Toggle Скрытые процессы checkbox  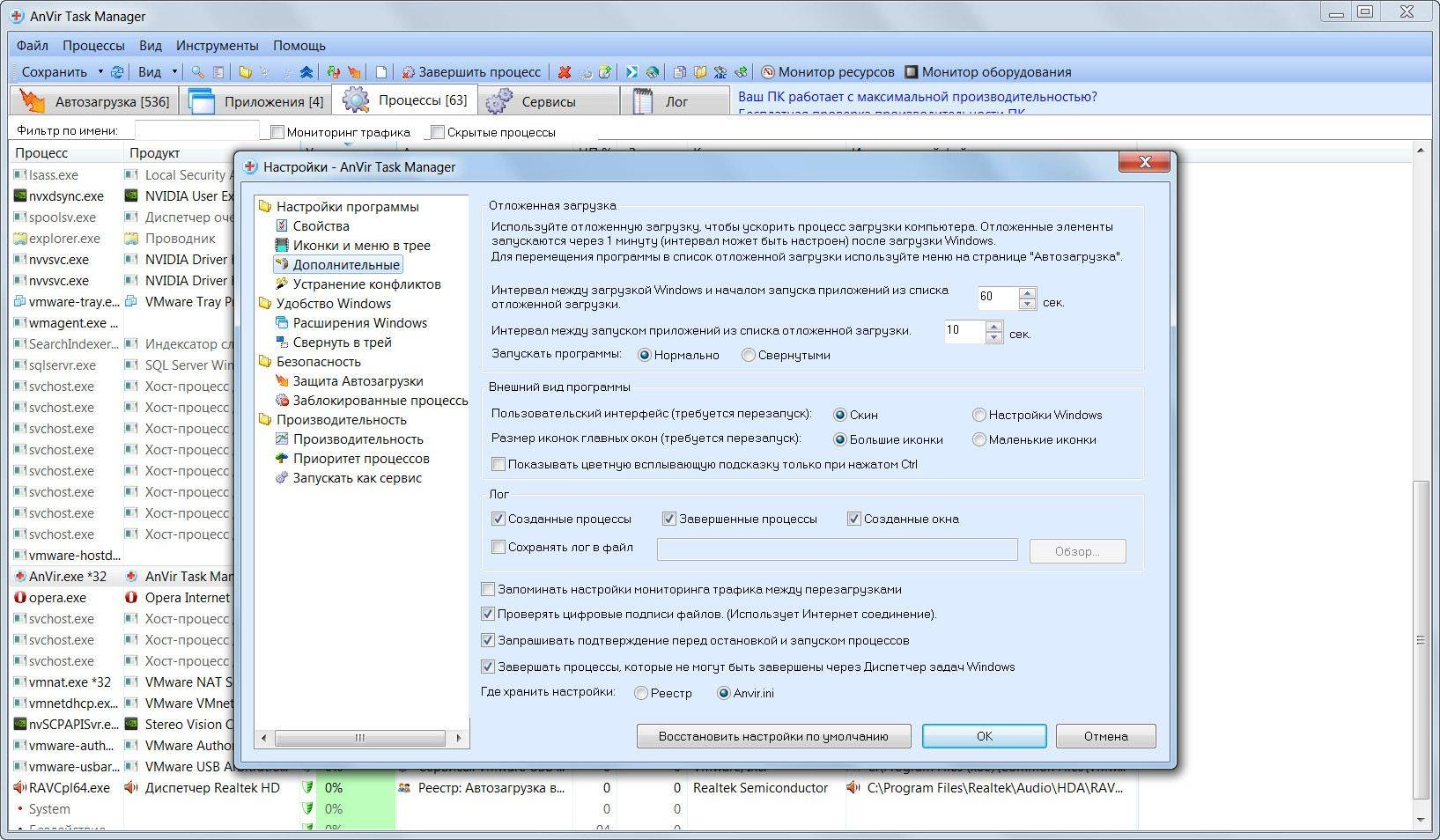click(438, 132)
